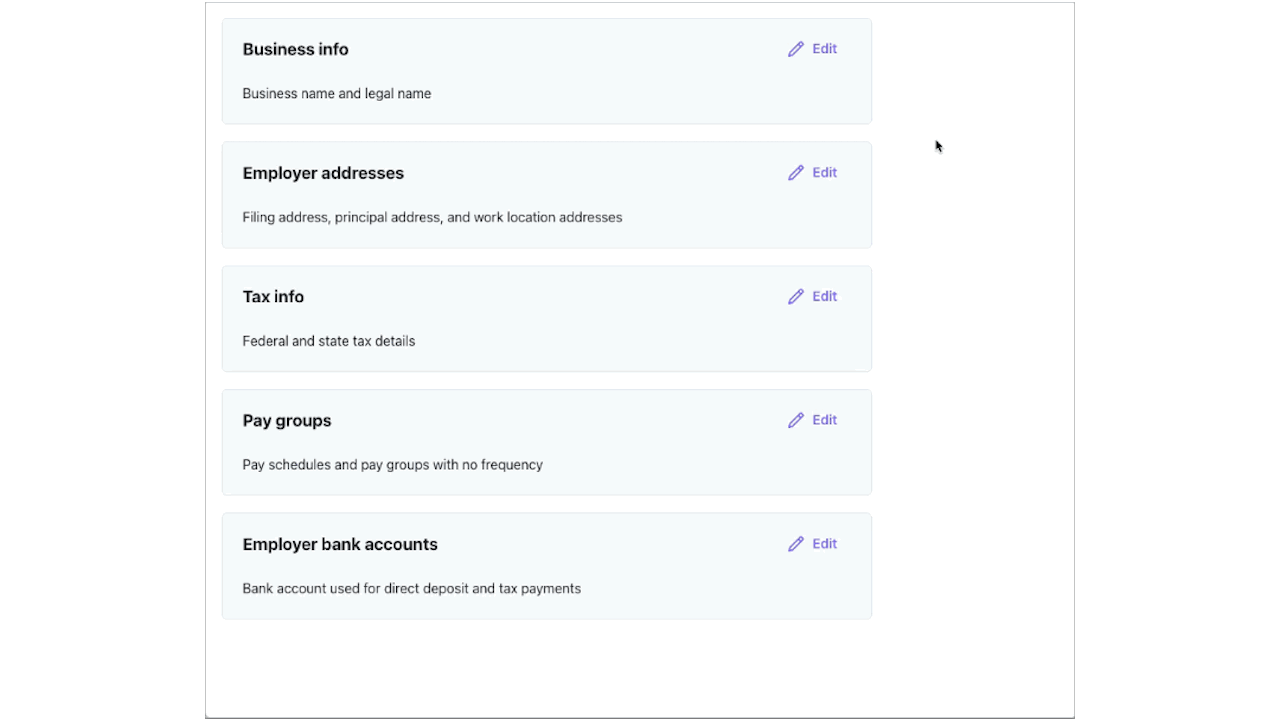Open the Edit link for Employer bank accounts
Screen dimensions: 1280x721
(x=824, y=544)
